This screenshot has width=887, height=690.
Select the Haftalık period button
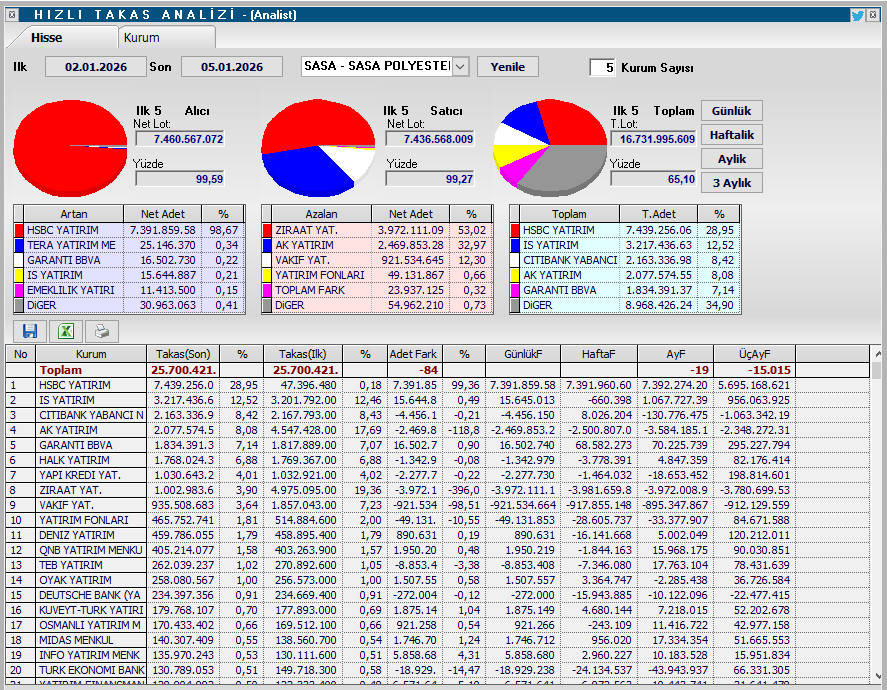[x=731, y=135]
